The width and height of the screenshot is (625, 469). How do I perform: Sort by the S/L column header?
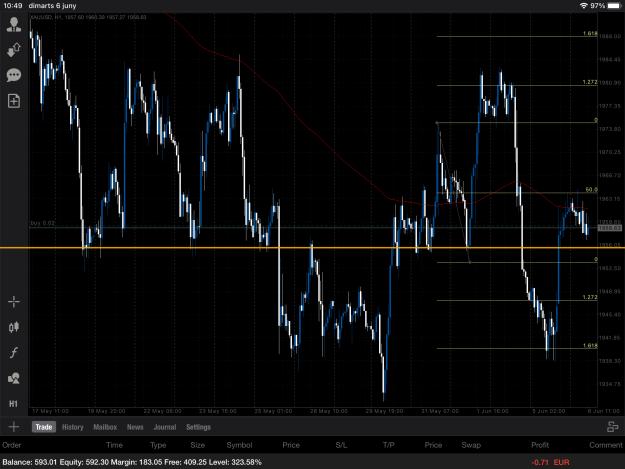[x=341, y=445]
